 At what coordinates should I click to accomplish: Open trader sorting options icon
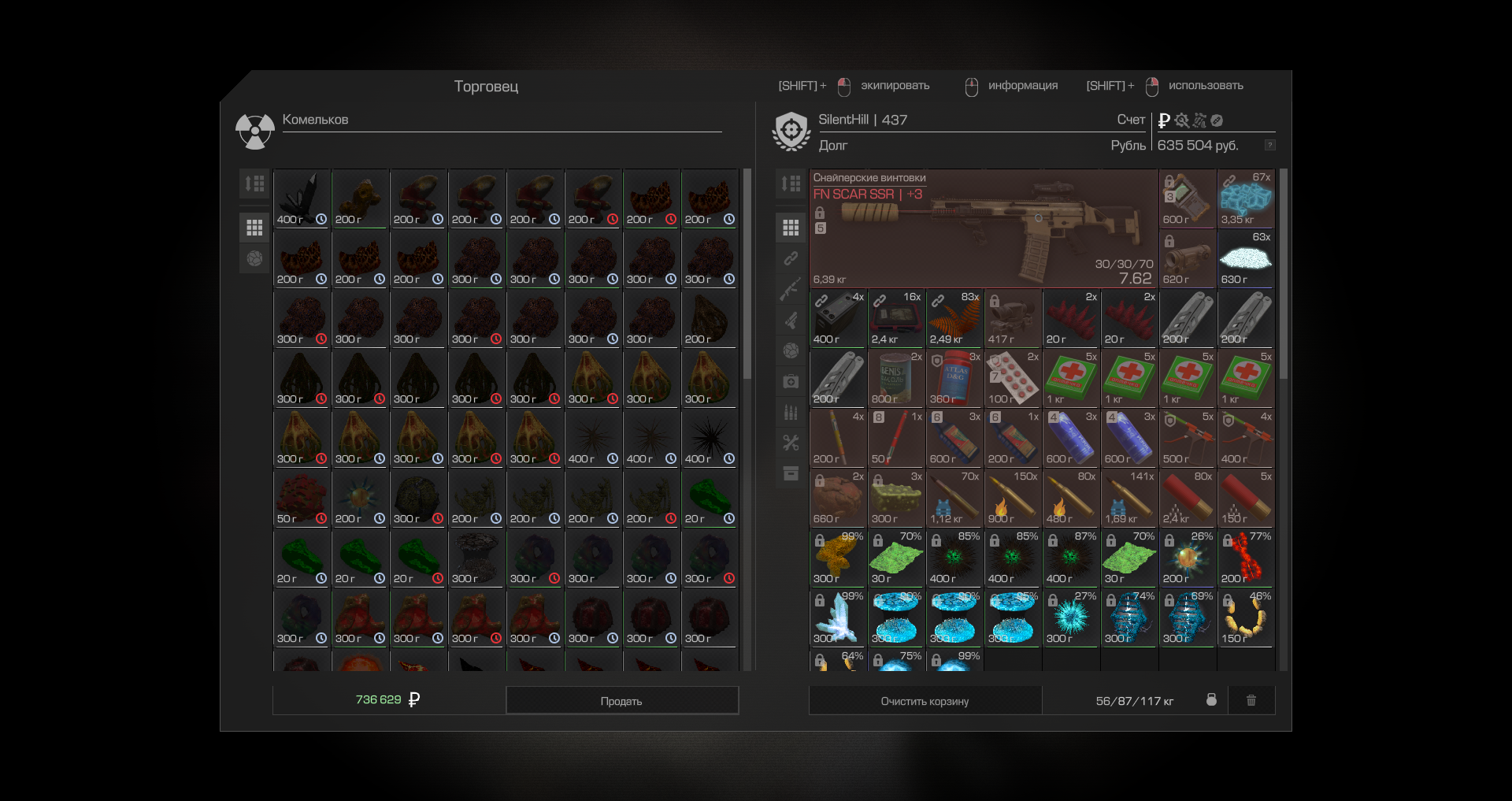tap(254, 184)
